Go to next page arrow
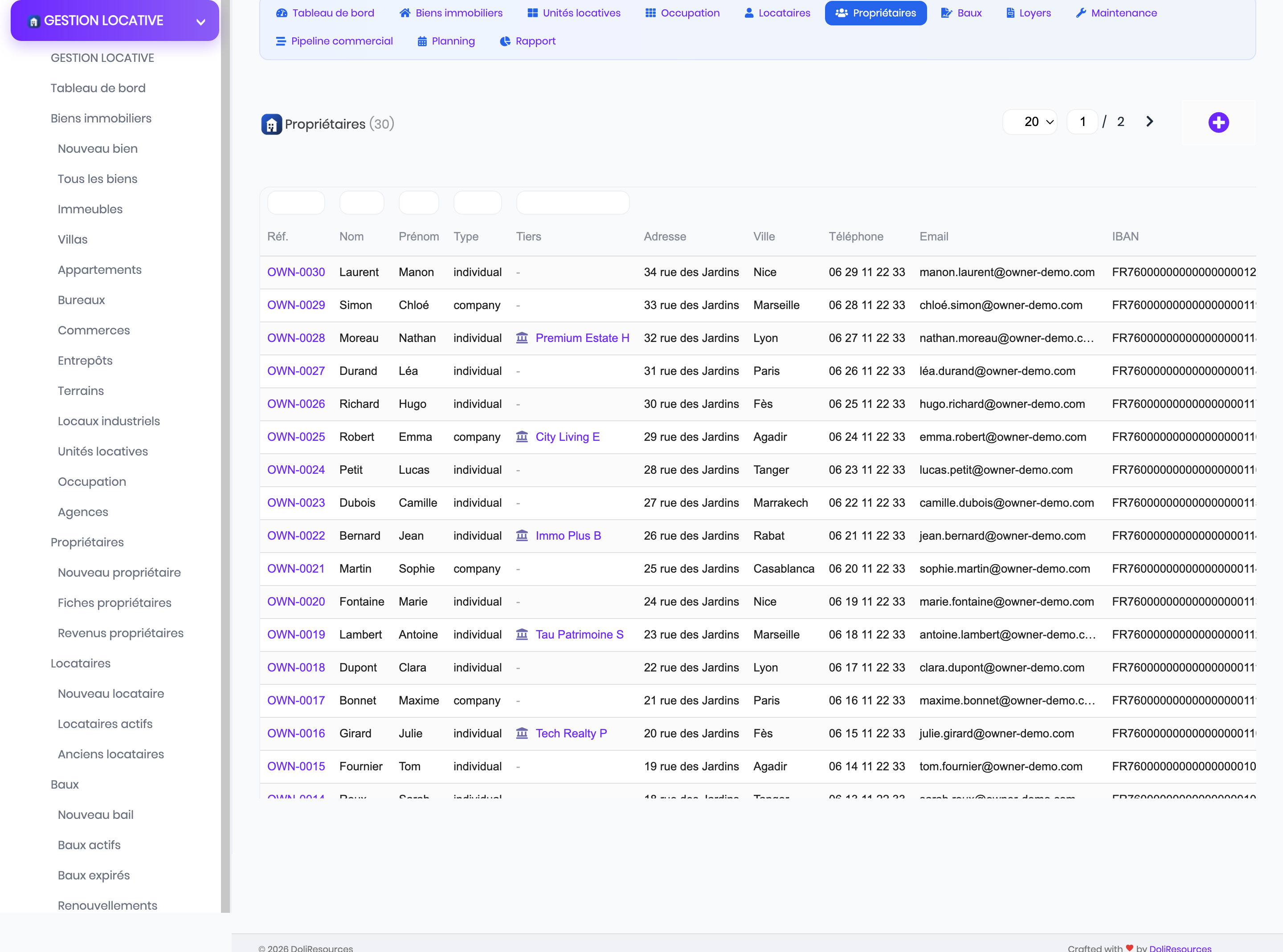Screen dimensions: 1283x952 [1150, 122]
